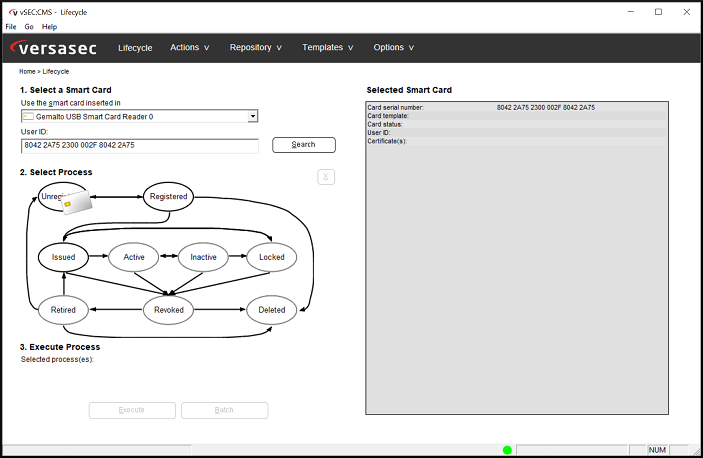Screen dimensions: 703x458
Task: Click the X clear selection button
Action: [325, 177]
